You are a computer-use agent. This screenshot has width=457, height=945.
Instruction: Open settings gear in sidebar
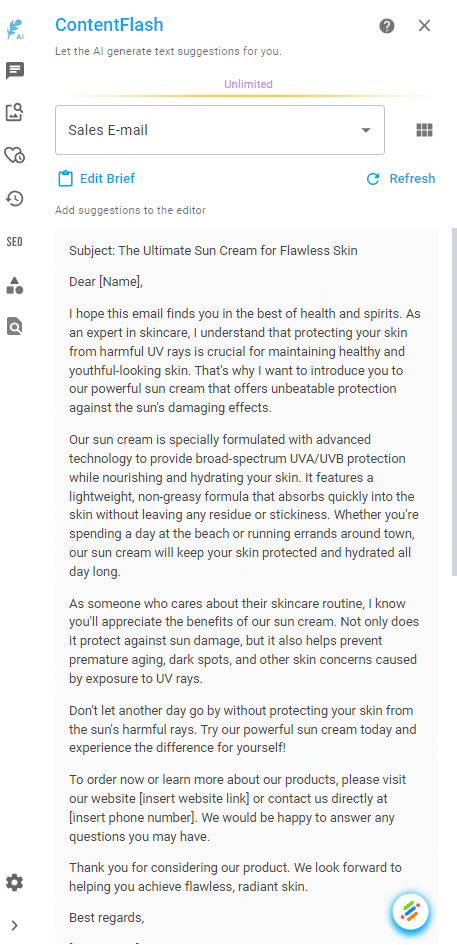click(x=14, y=883)
